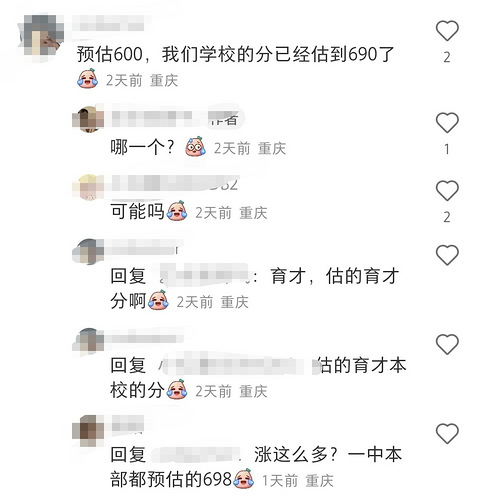Image resolution: width=480 pixels, height=502 pixels.
Task: Open avatar beside the 涨这么多 reply
Action: (88, 431)
